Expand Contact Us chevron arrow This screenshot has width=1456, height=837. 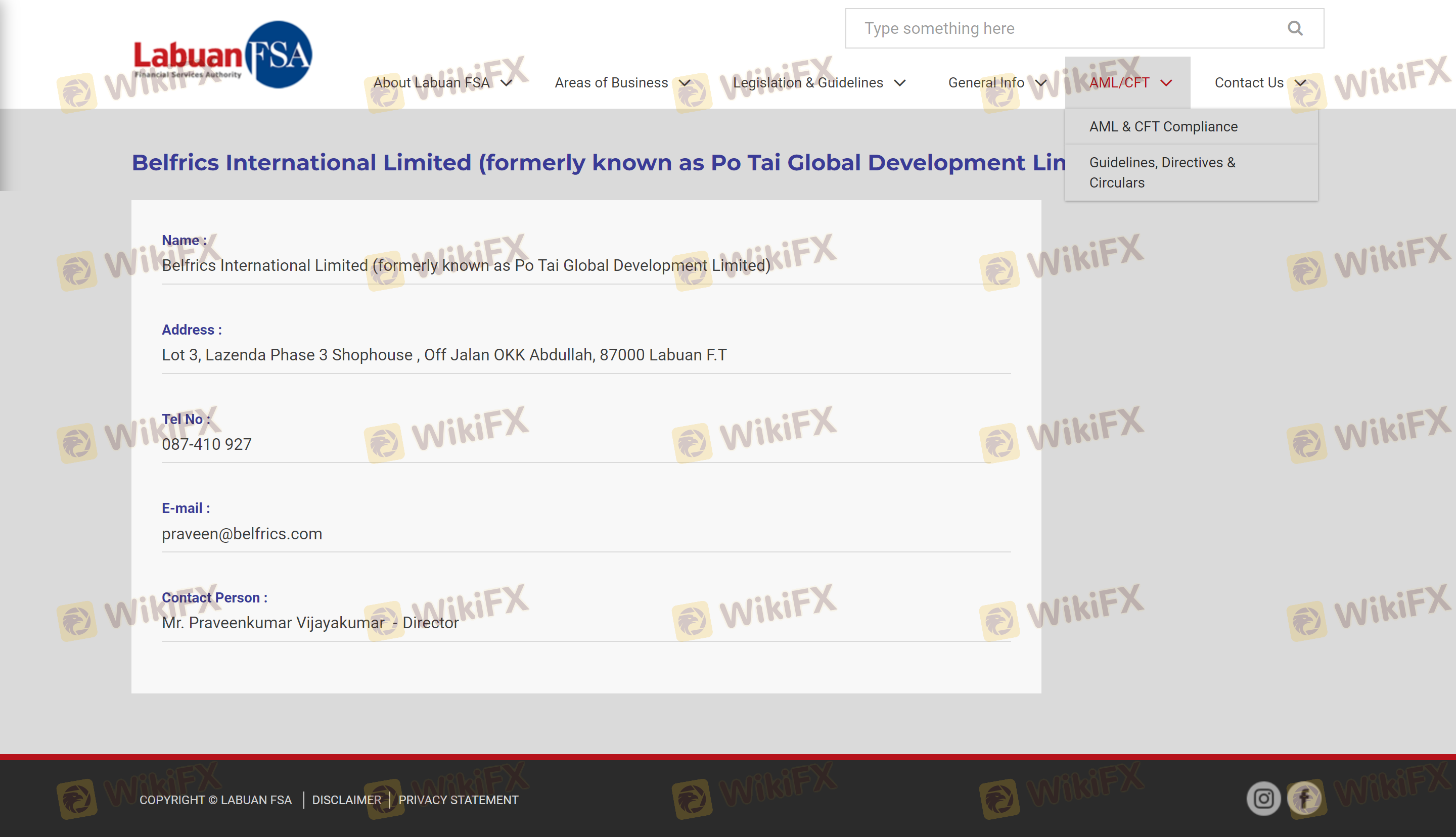(1300, 83)
